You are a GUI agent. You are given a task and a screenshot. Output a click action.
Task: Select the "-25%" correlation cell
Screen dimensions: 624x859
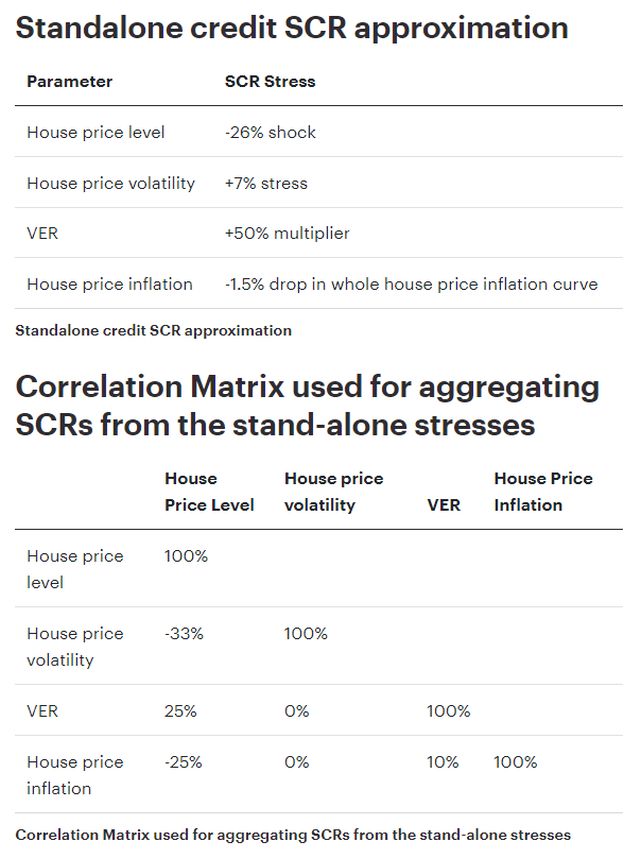183,762
